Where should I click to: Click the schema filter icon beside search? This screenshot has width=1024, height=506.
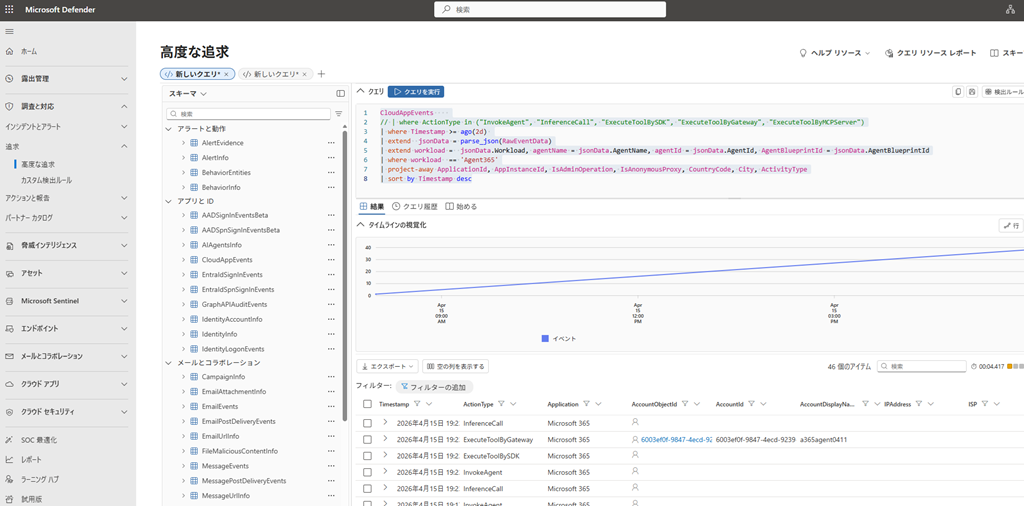[x=338, y=114]
